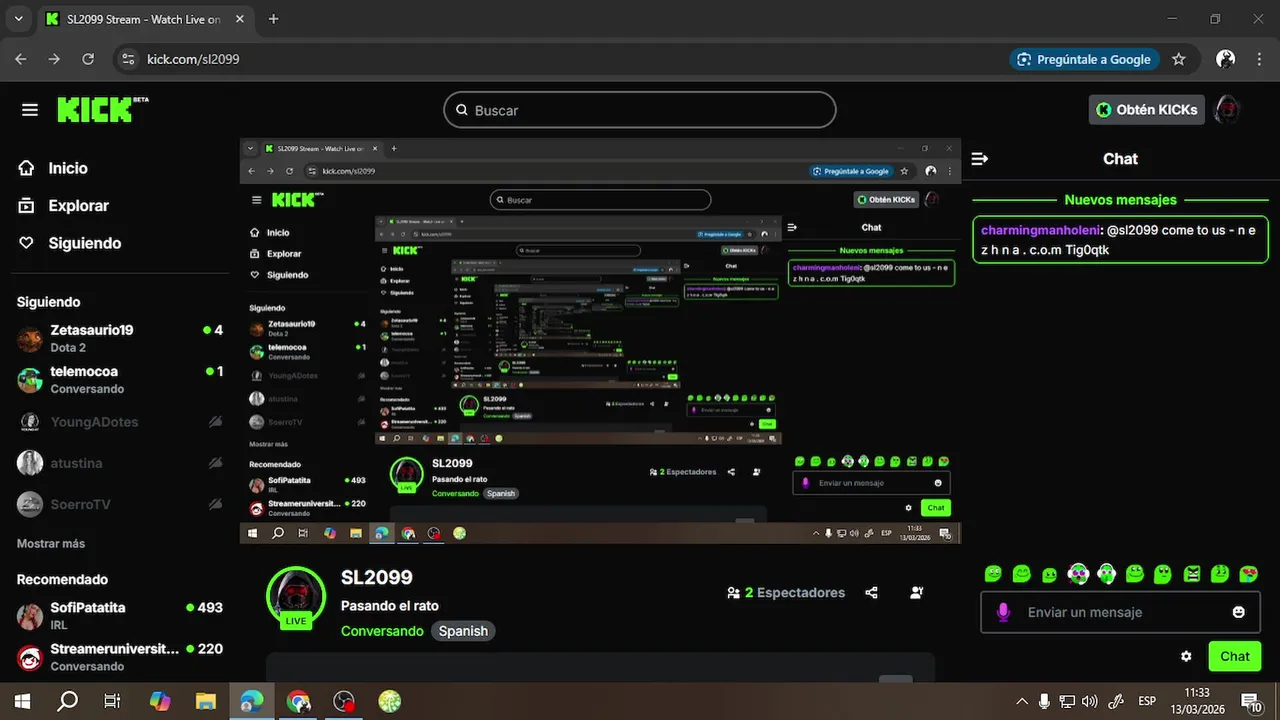Click the follow user icon beside share
Screen dimensions: 1280x720
tap(917, 593)
